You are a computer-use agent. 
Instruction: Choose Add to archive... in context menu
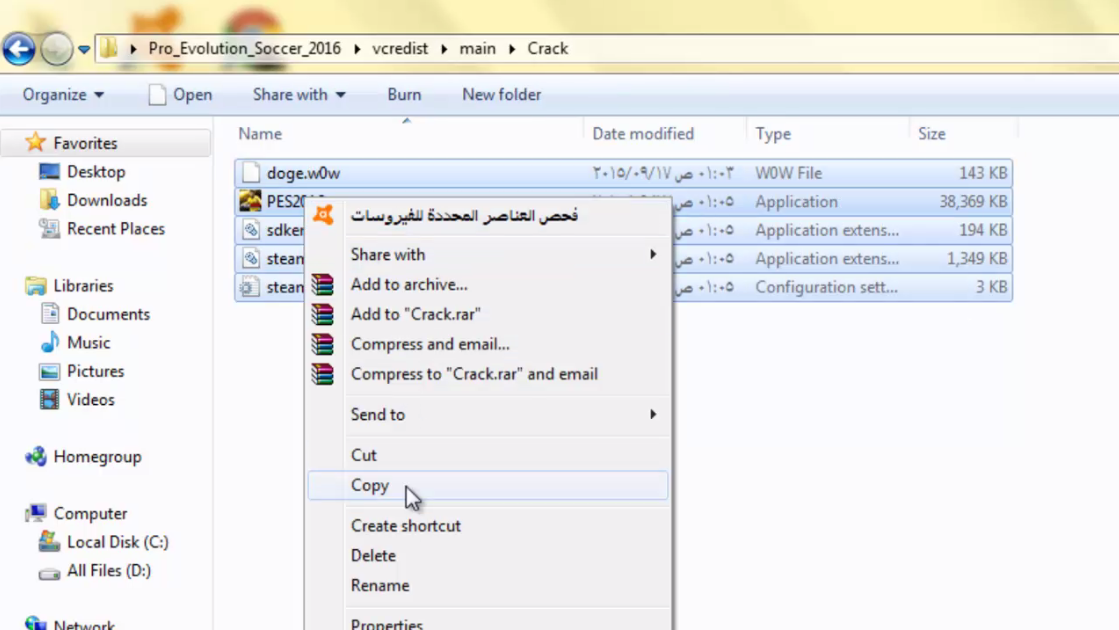pos(488,285)
